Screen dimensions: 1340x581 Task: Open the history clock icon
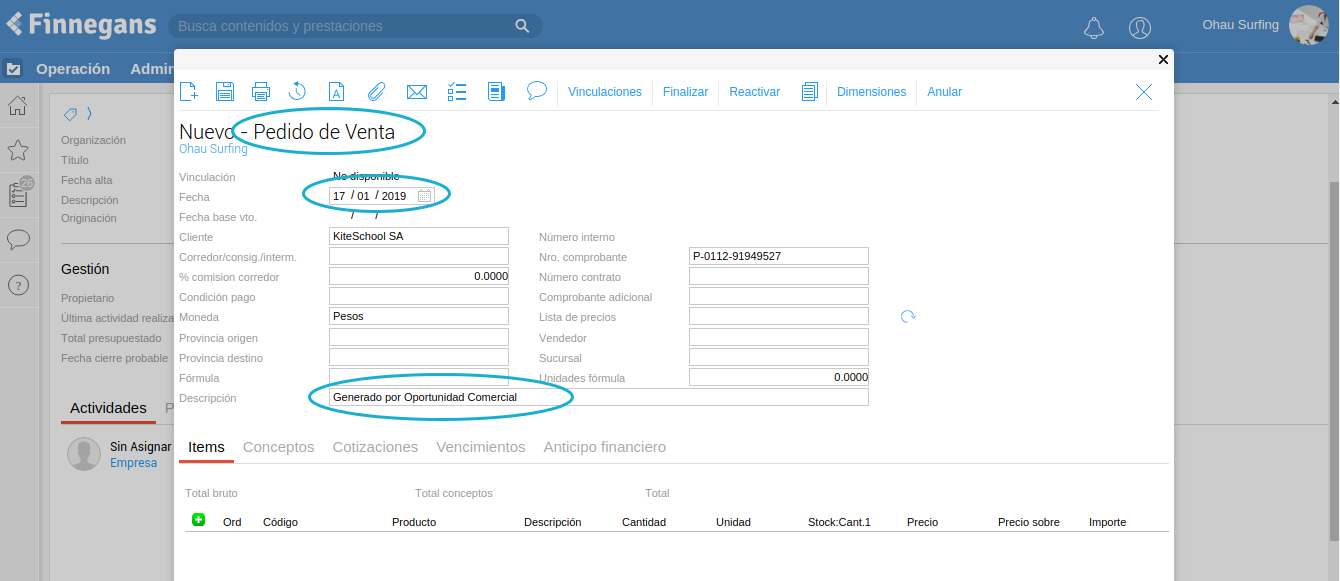pyautogui.click(x=297, y=92)
